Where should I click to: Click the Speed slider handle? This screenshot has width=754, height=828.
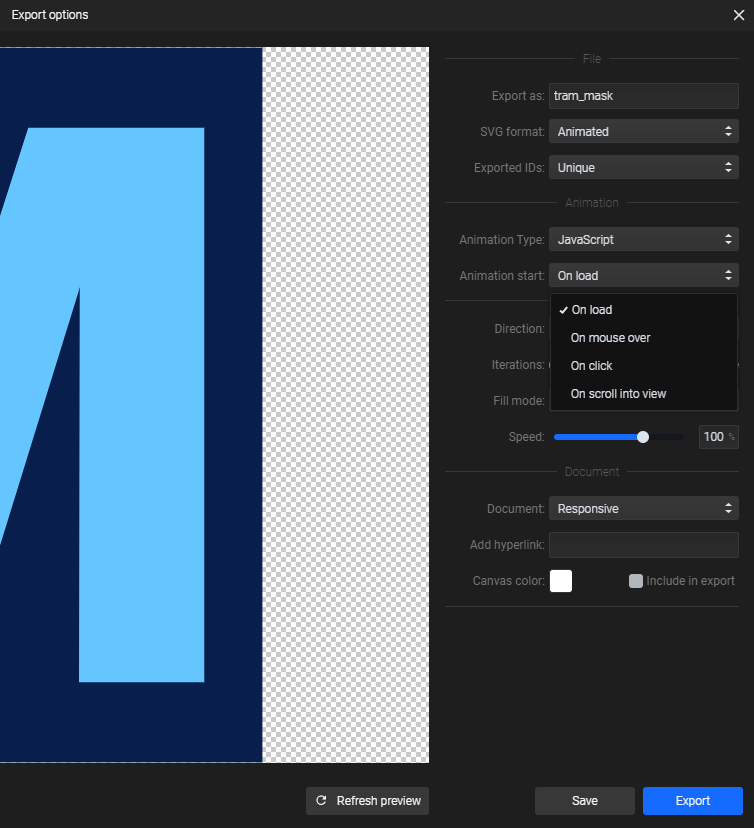[x=643, y=437]
